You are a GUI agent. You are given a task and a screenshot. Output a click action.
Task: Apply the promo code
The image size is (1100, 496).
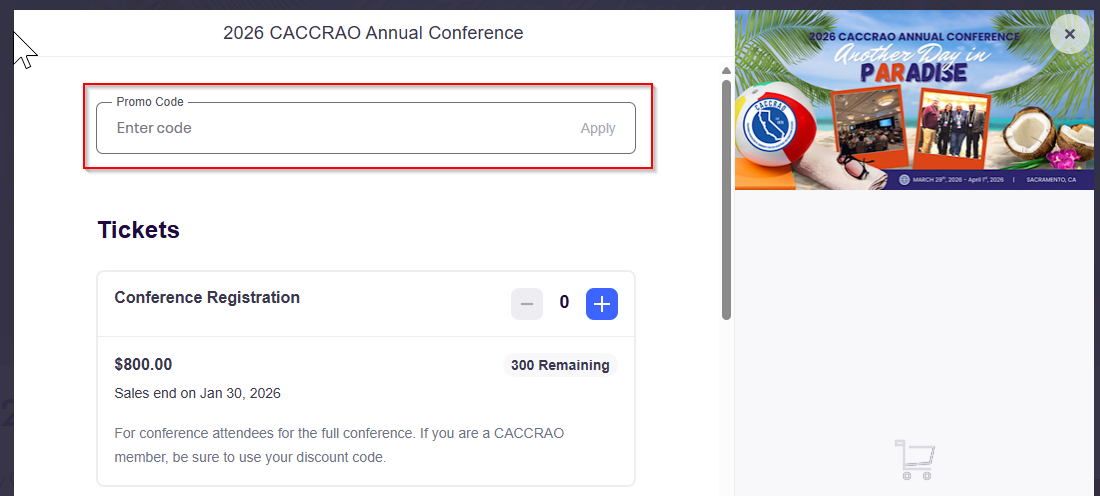point(598,128)
